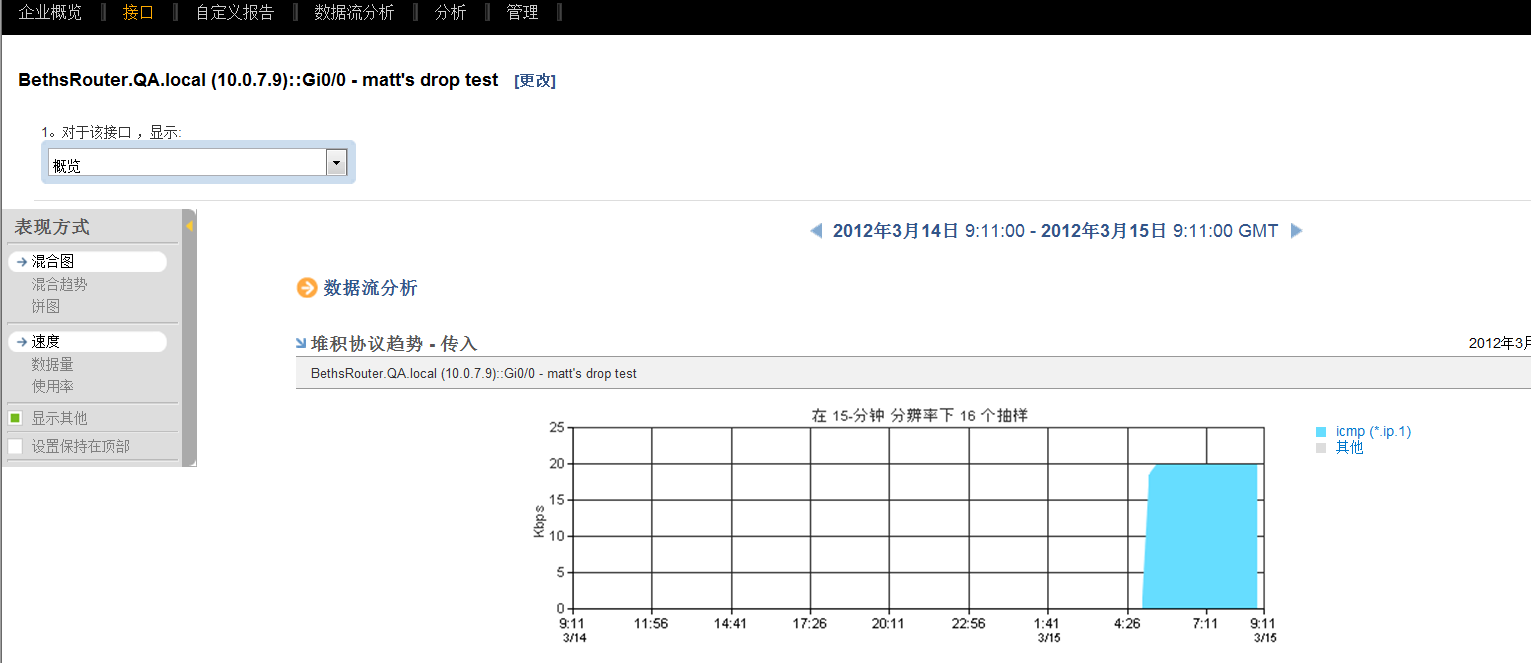Click the blue icmp traffic area in chart
This screenshot has height=663, width=1531.
point(1200,537)
